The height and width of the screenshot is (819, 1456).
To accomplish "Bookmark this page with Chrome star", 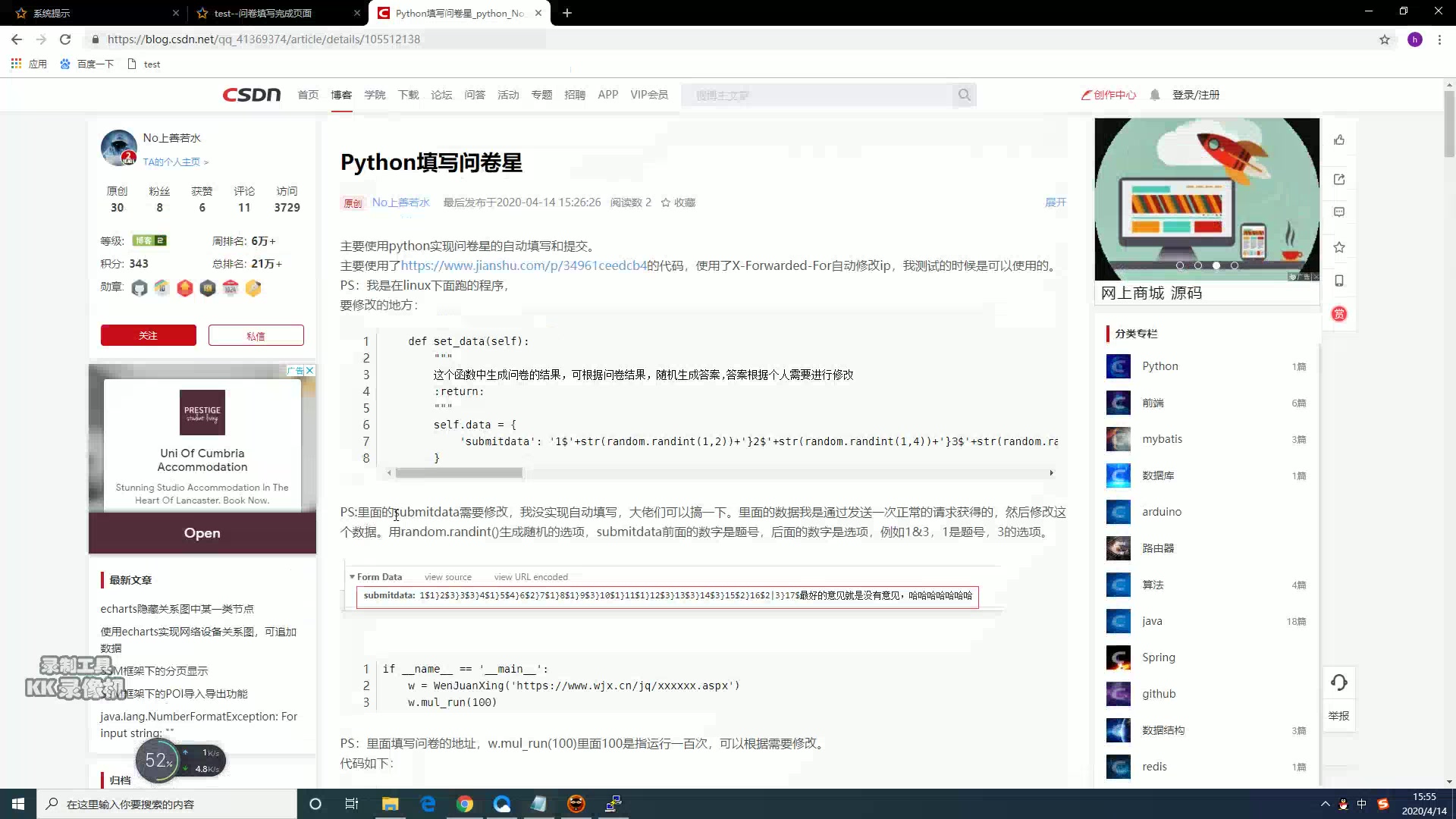I will (1384, 39).
